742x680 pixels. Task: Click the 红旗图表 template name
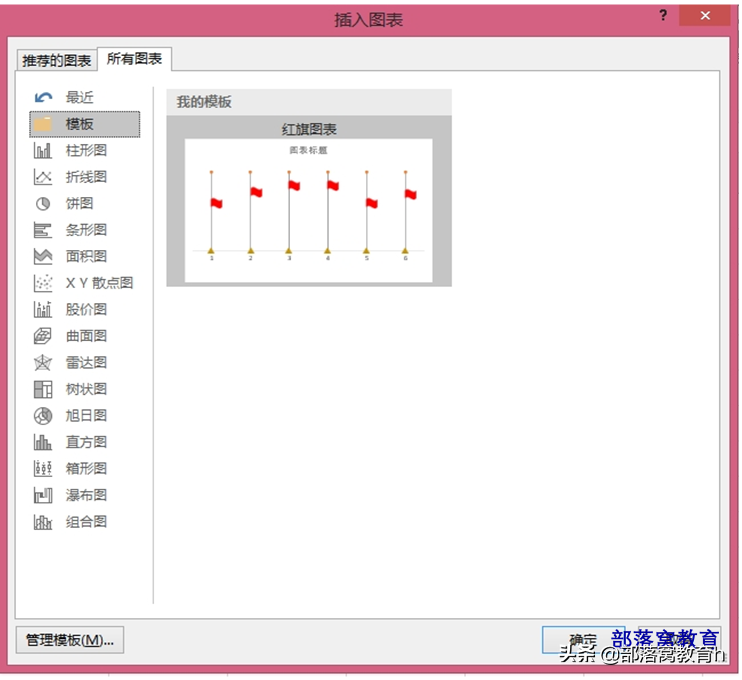pos(309,129)
